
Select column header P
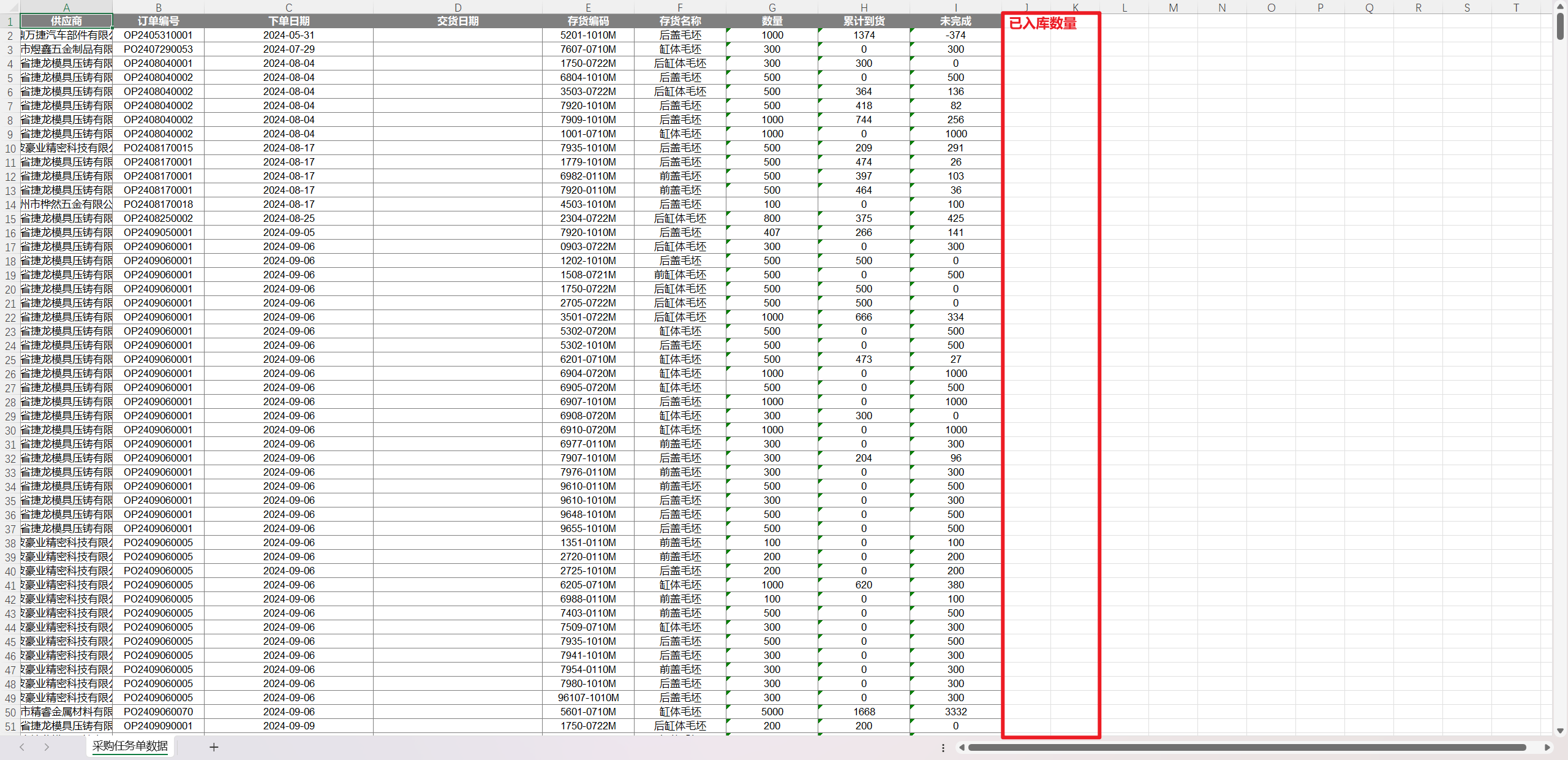point(1320,7)
